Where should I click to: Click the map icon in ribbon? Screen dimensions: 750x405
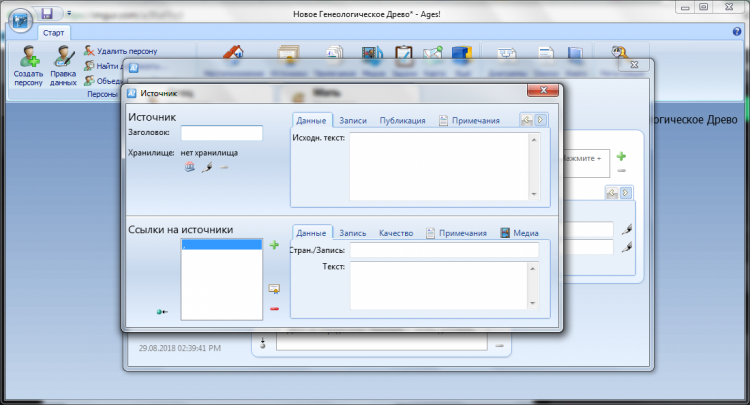click(432, 53)
